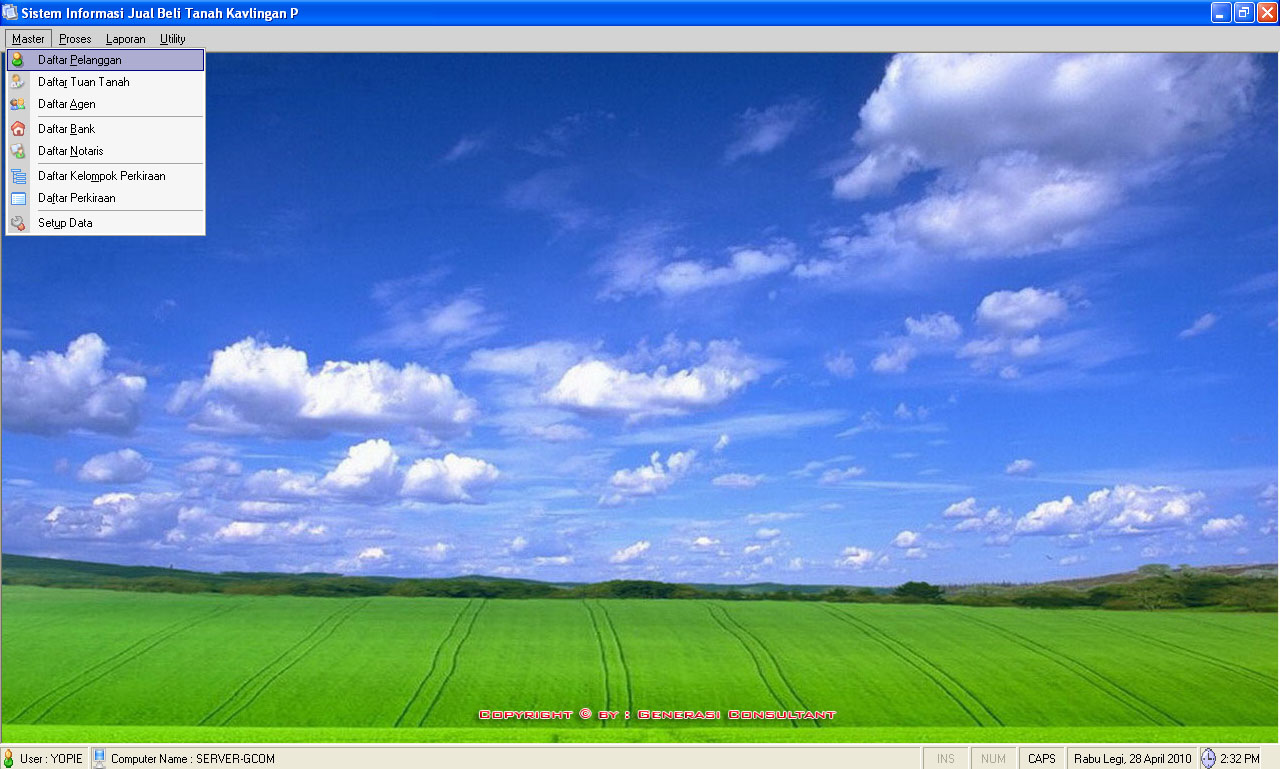Click the computer icon beside Computer Name
The width and height of the screenshot is (1280, 769).
click(99, 759)
